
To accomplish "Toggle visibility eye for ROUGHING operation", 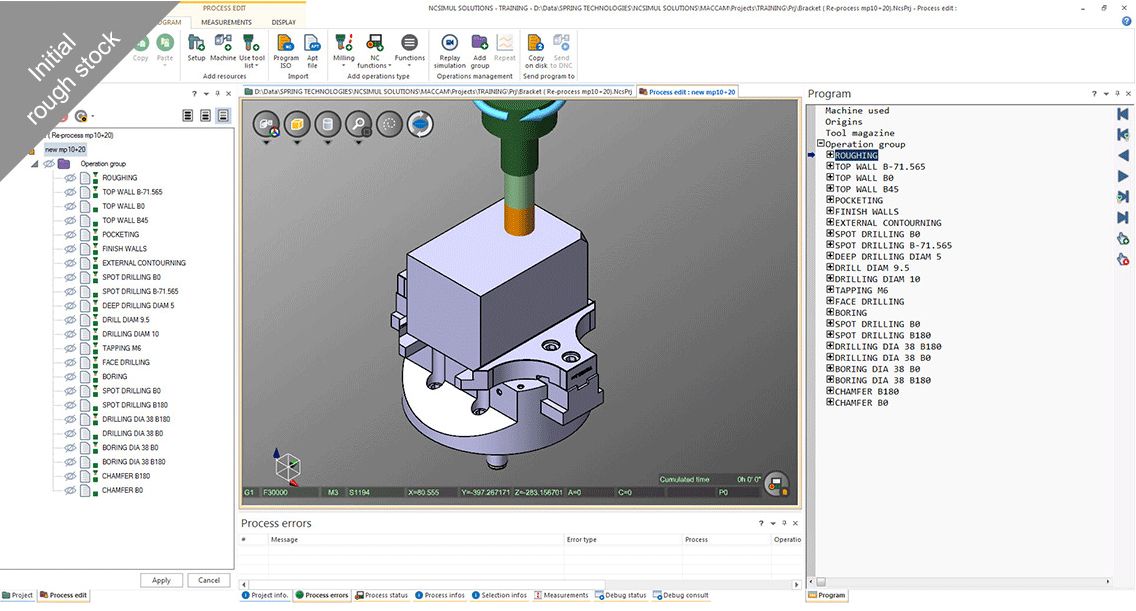I will [x=70, y=178].
